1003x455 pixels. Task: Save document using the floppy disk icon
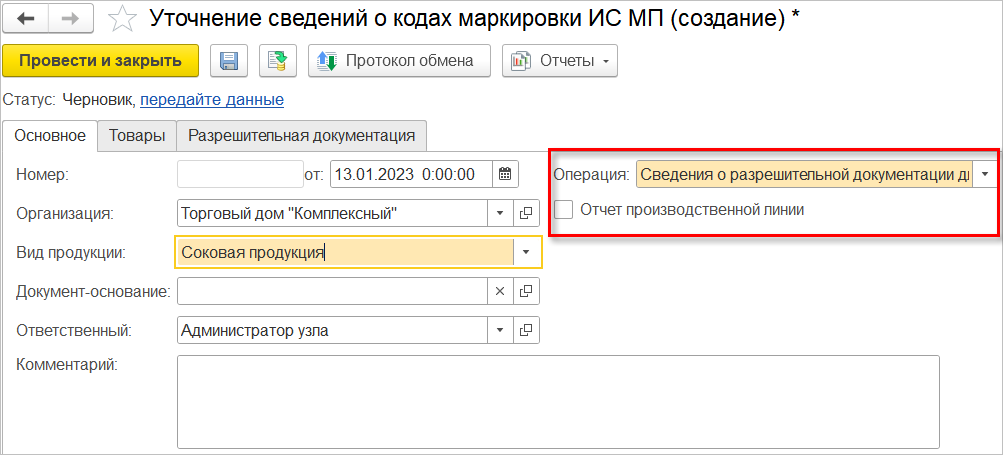(229, 61)
